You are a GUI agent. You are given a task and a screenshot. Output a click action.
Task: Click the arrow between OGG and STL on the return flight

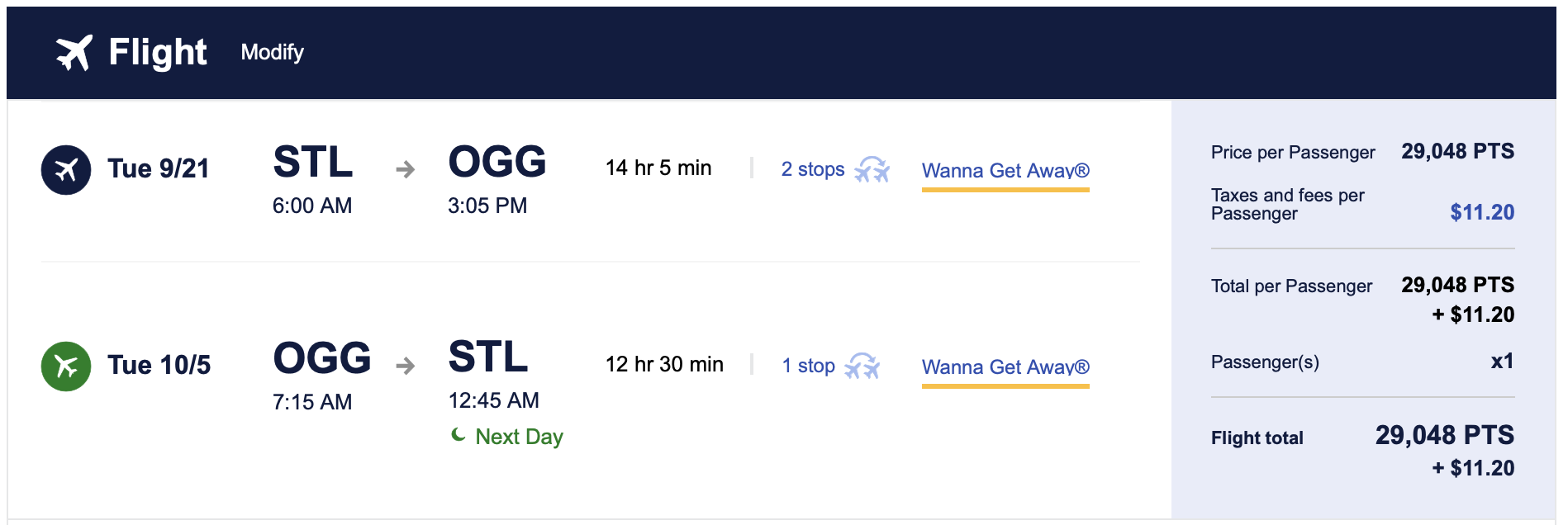405,366
